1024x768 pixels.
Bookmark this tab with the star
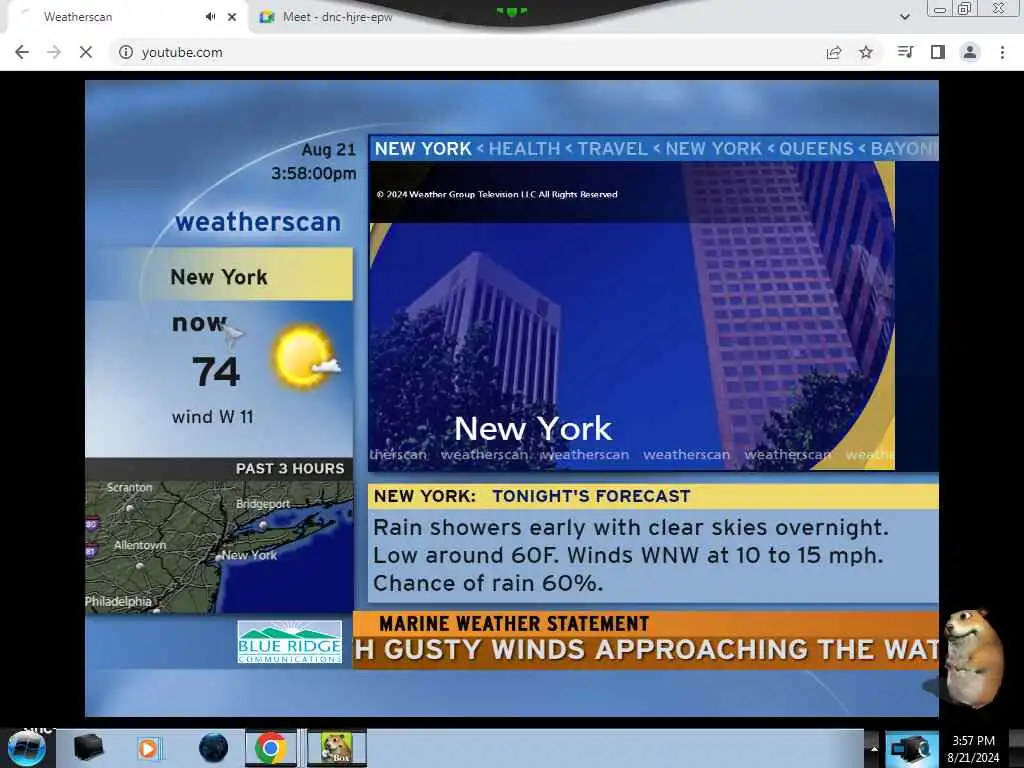[x=866, y=52]
